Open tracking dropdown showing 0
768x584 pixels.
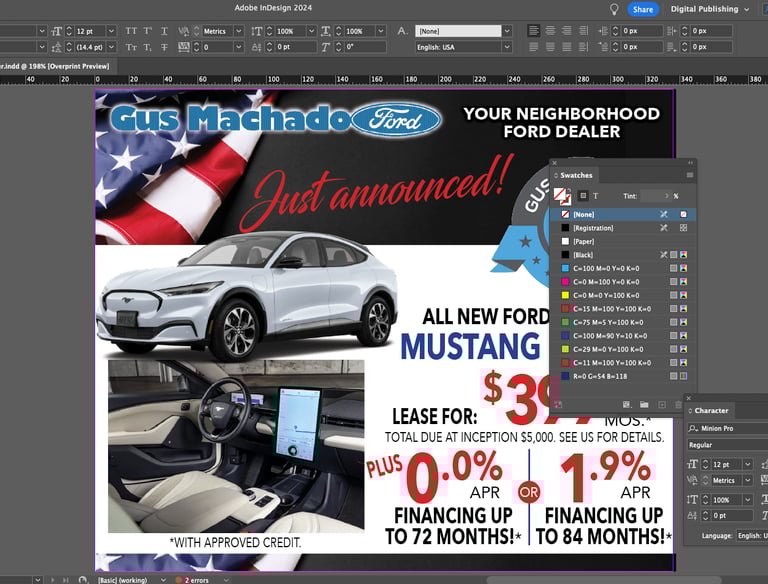[239, 47]
